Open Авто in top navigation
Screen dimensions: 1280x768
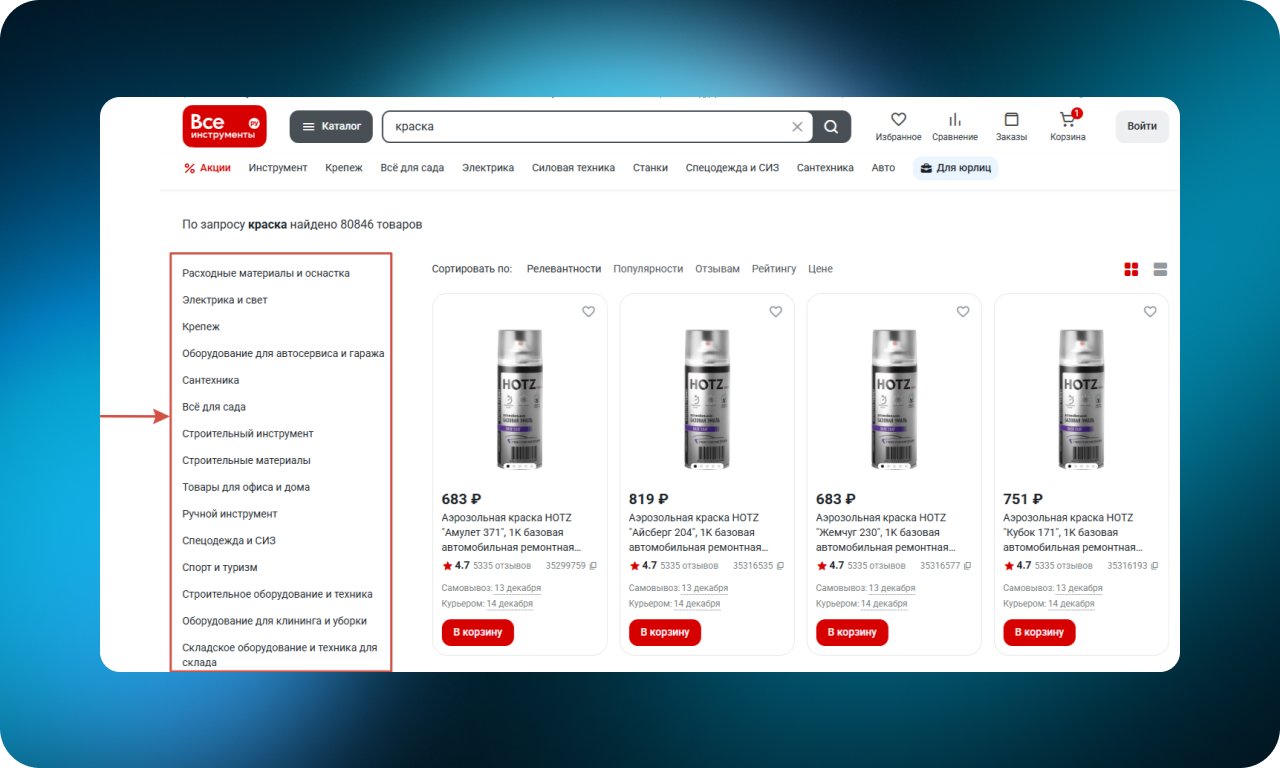[x=883, y=168]
